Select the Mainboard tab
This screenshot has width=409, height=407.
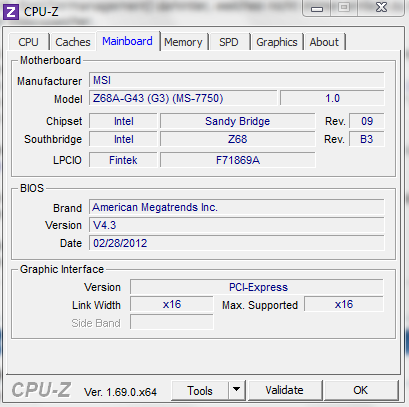coord(128,41)
